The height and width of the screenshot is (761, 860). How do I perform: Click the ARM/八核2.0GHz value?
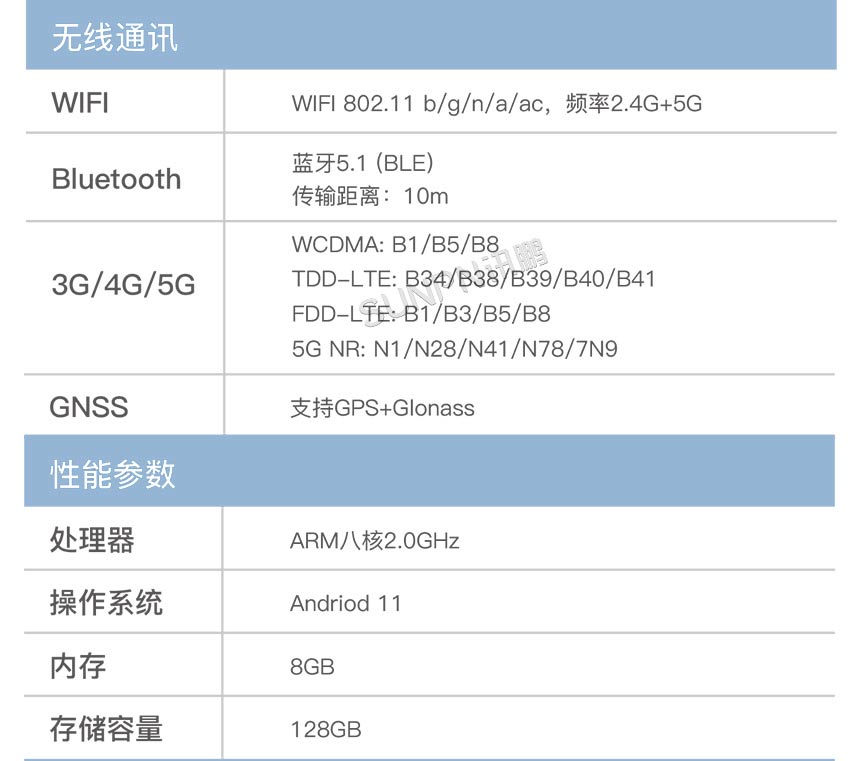(374, 542)
